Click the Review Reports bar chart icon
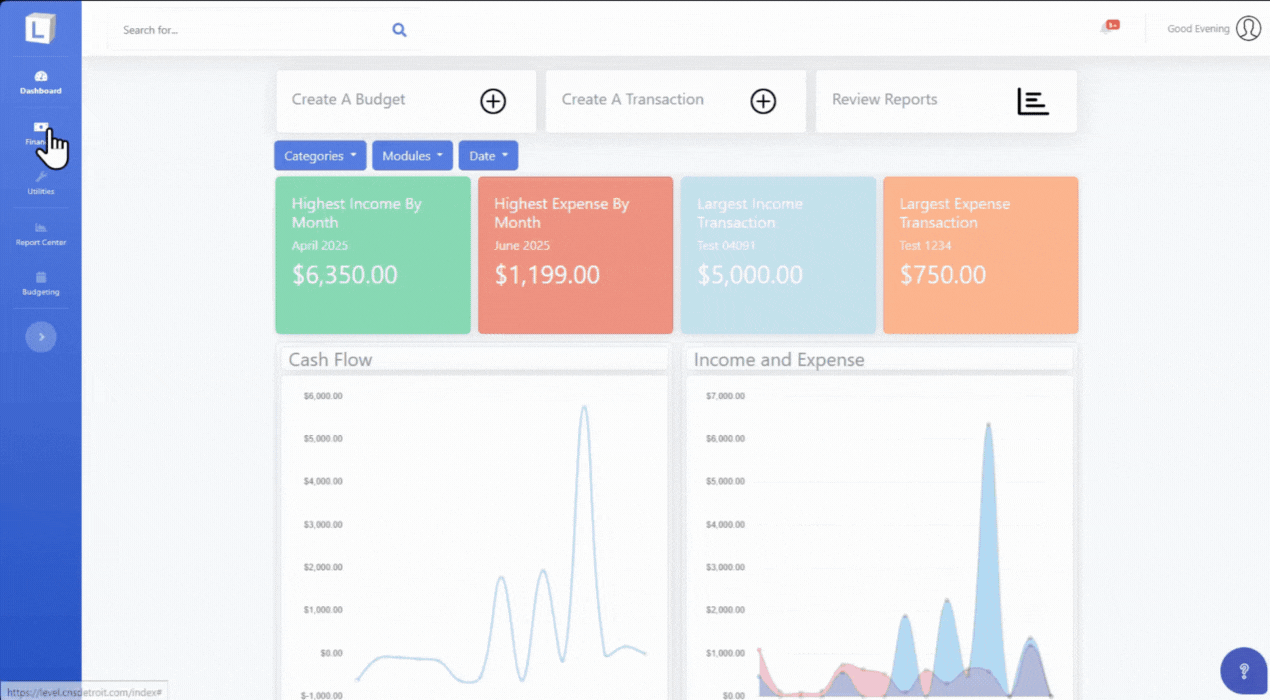Screen dimensions: 1270x700 pyautogui.click(x=1033, y=101)
